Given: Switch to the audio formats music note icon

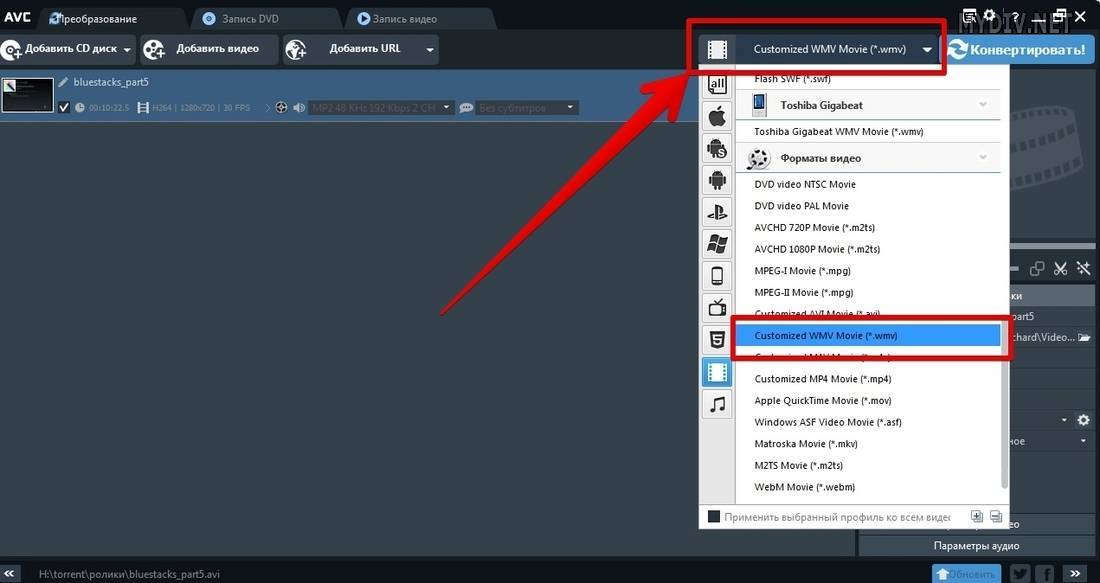Looking at the screenshot, I should (x=716, y=404).
